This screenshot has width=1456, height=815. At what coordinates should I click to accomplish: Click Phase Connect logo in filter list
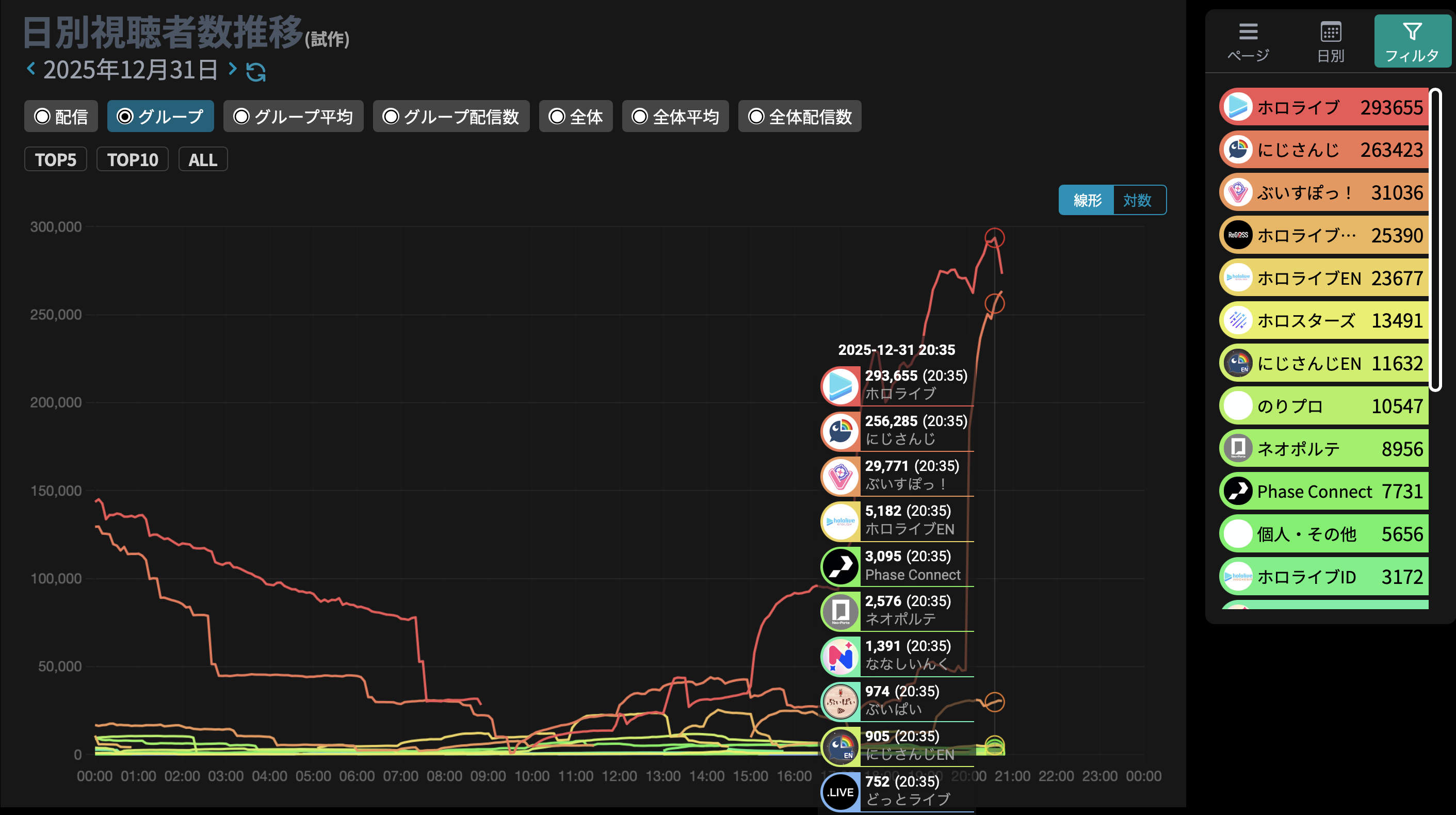1238,491
